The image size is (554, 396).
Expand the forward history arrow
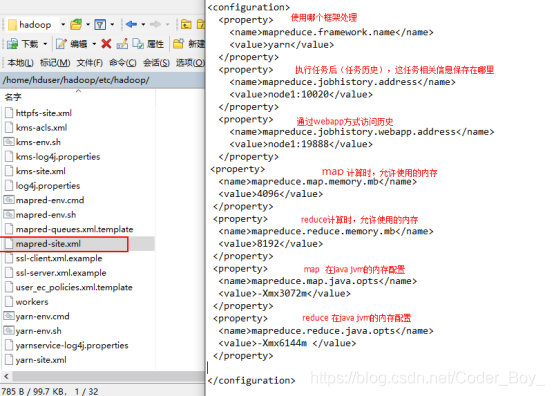167,24
